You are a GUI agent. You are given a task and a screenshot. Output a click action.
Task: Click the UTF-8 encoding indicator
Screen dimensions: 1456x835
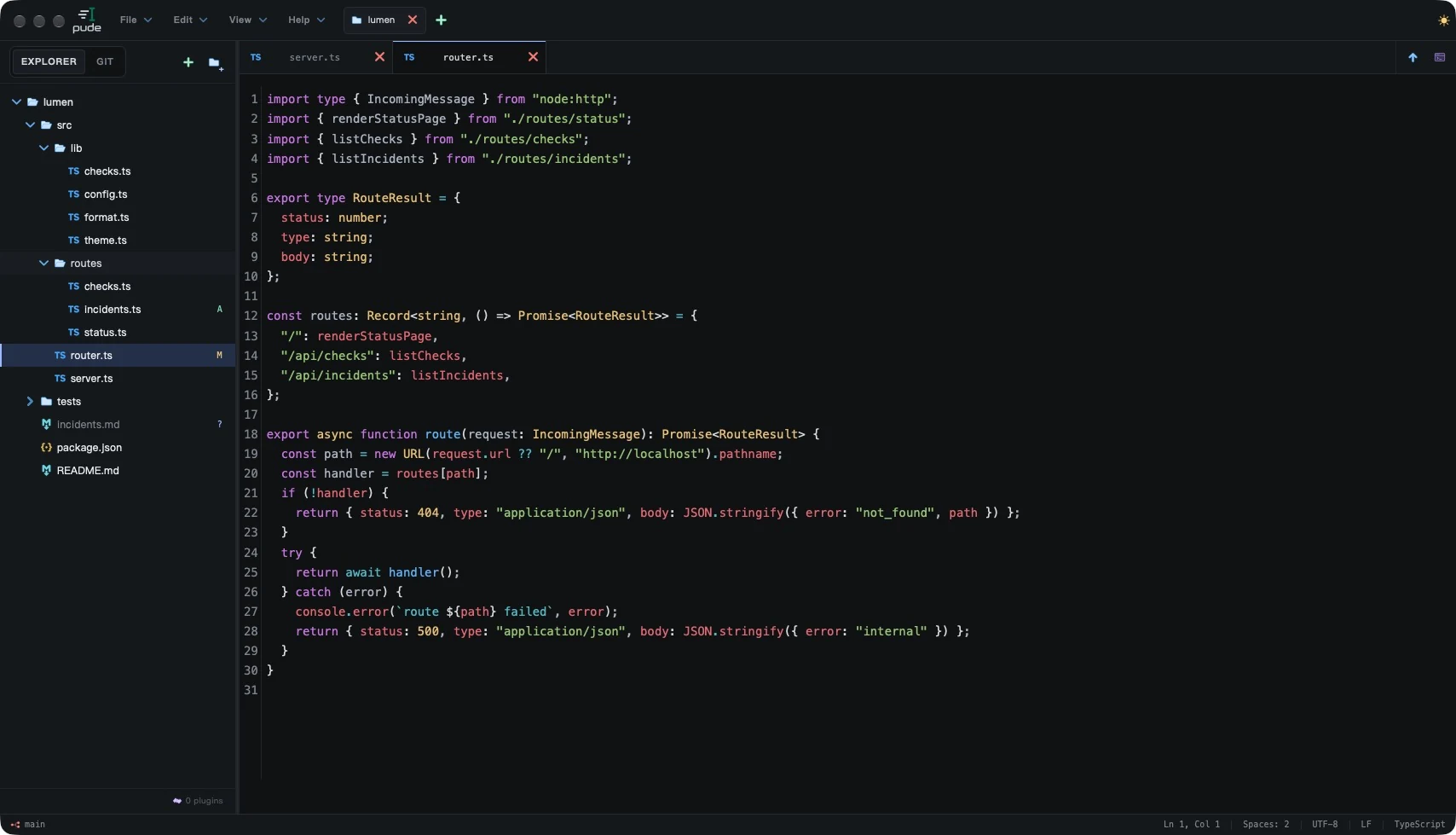(1325, 825)
